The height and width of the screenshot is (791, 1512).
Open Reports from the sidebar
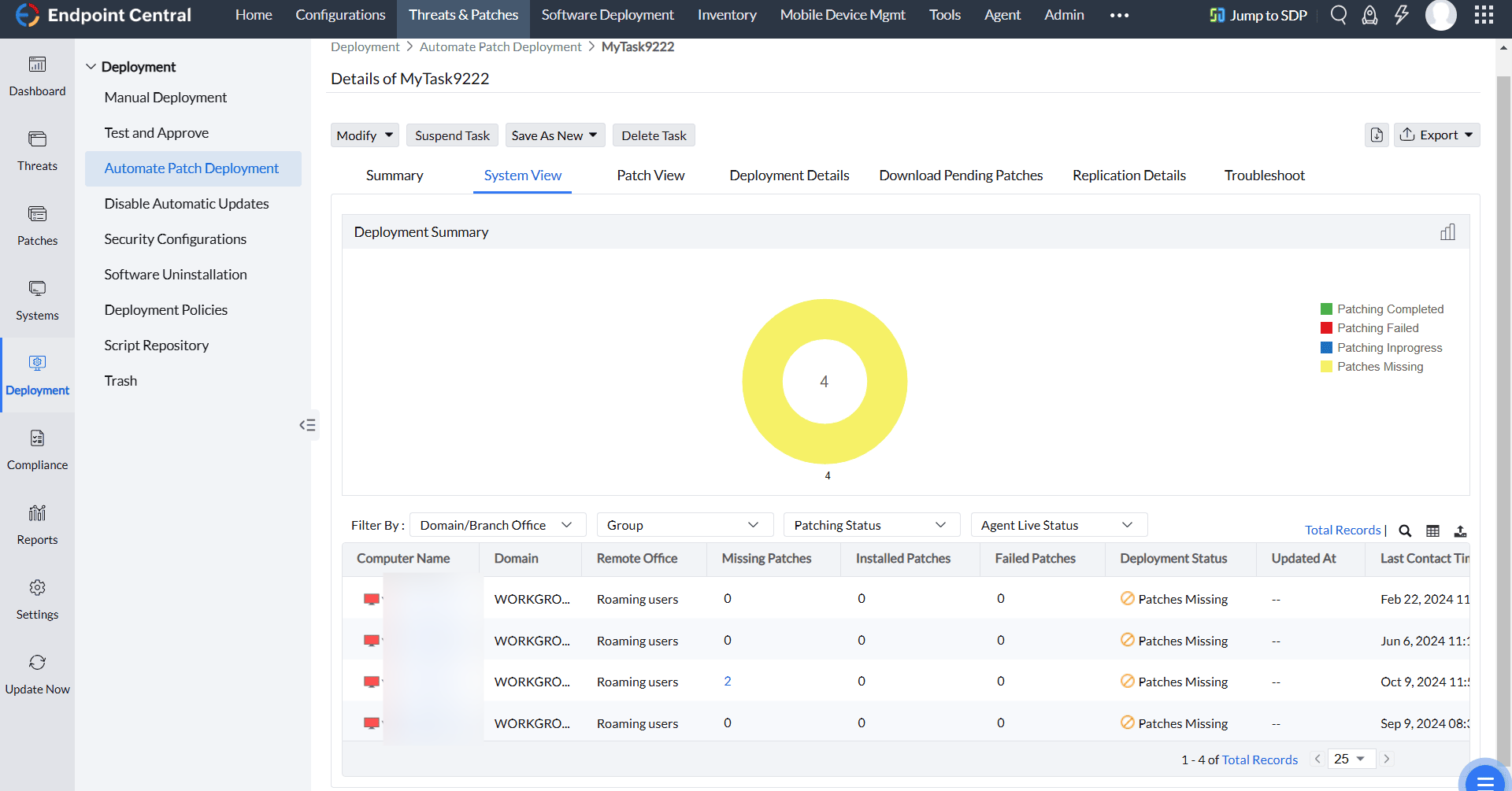37,524
